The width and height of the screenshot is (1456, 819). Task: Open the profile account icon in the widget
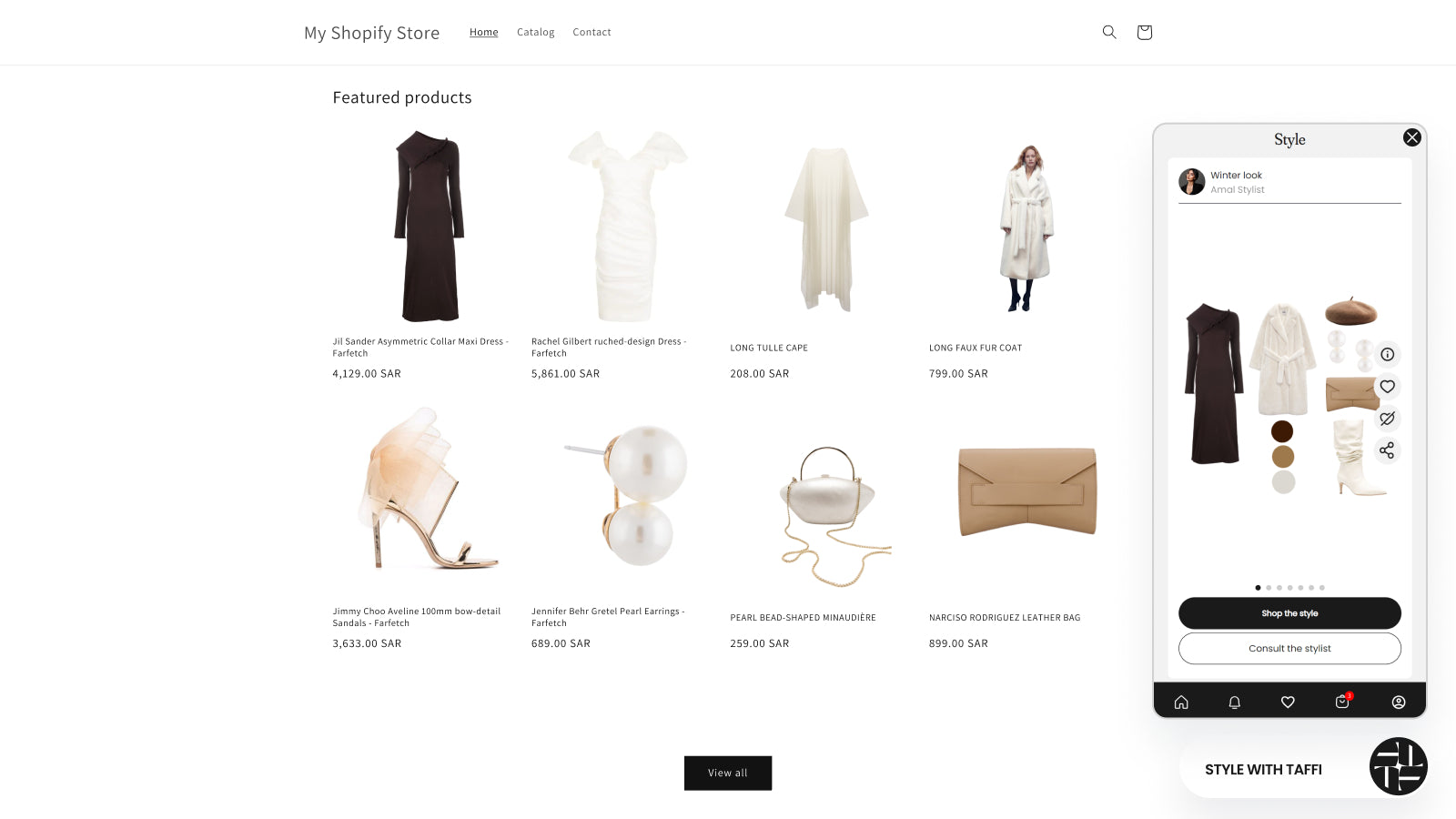(x=1397, y=702)
